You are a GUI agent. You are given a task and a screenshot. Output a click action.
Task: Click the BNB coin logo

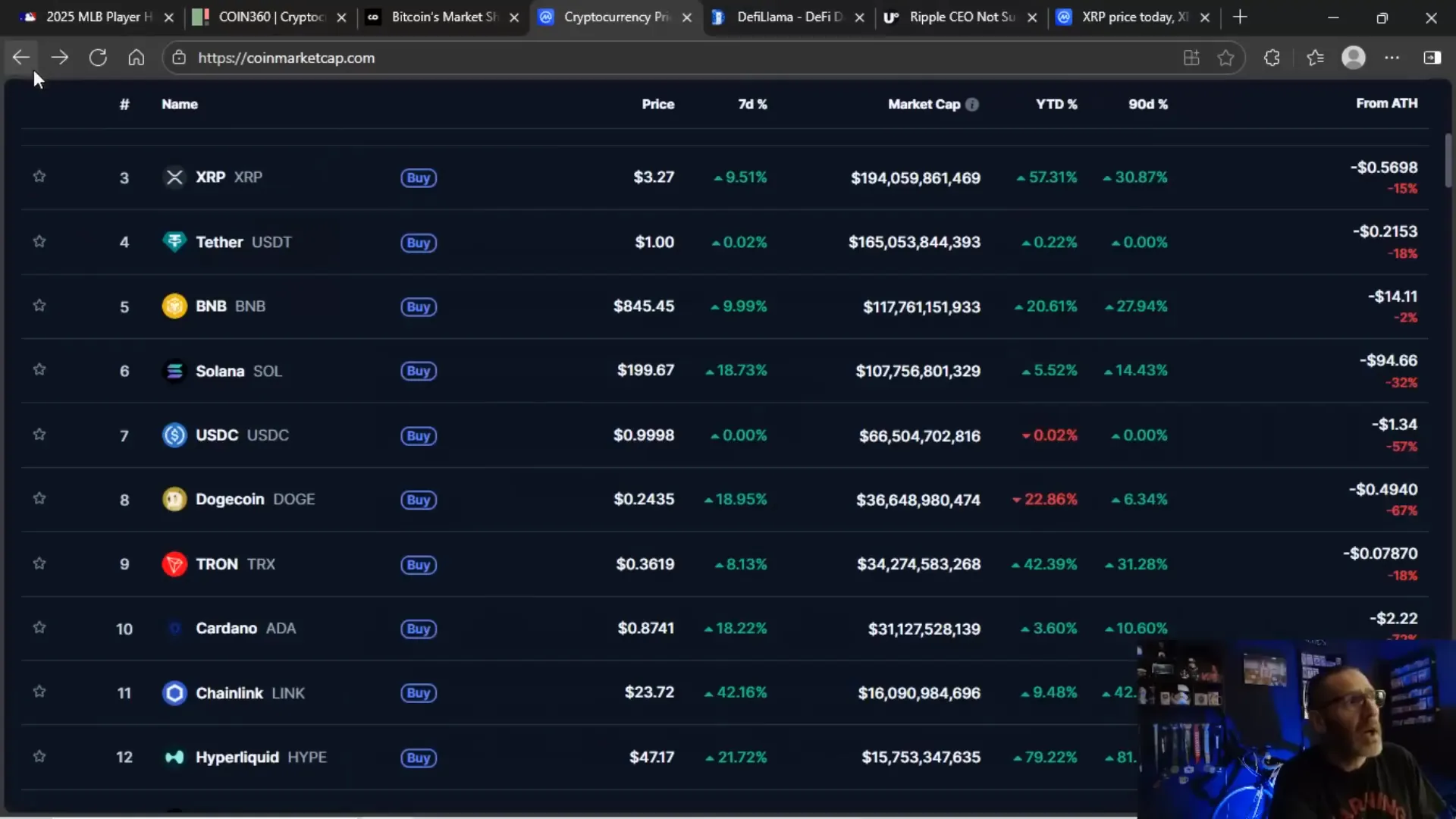[174, 306]
